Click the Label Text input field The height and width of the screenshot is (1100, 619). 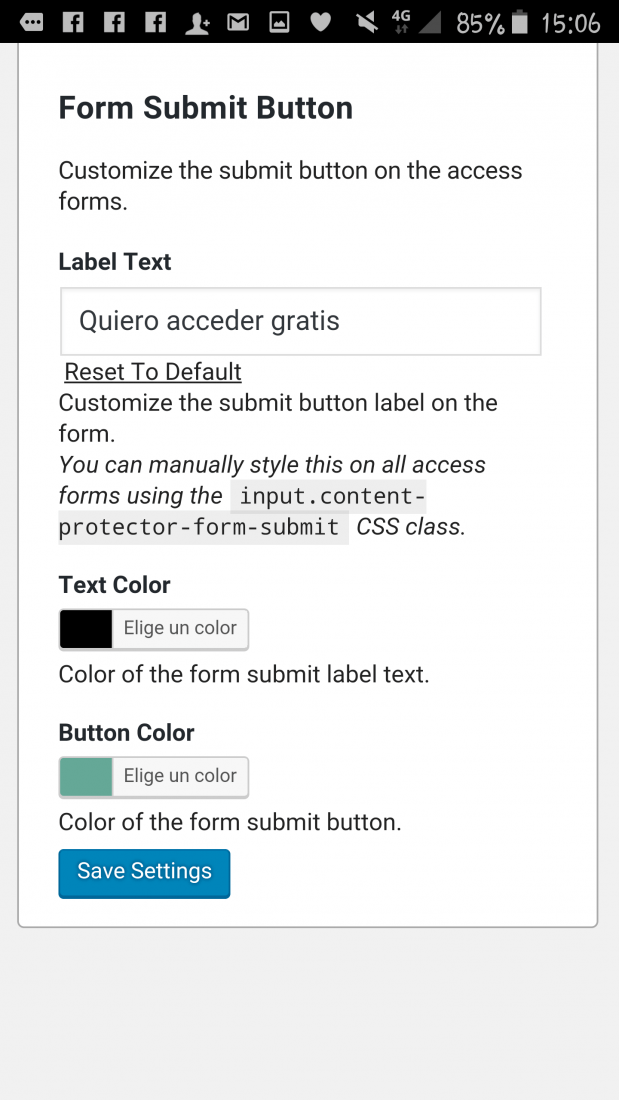[300, 321]
